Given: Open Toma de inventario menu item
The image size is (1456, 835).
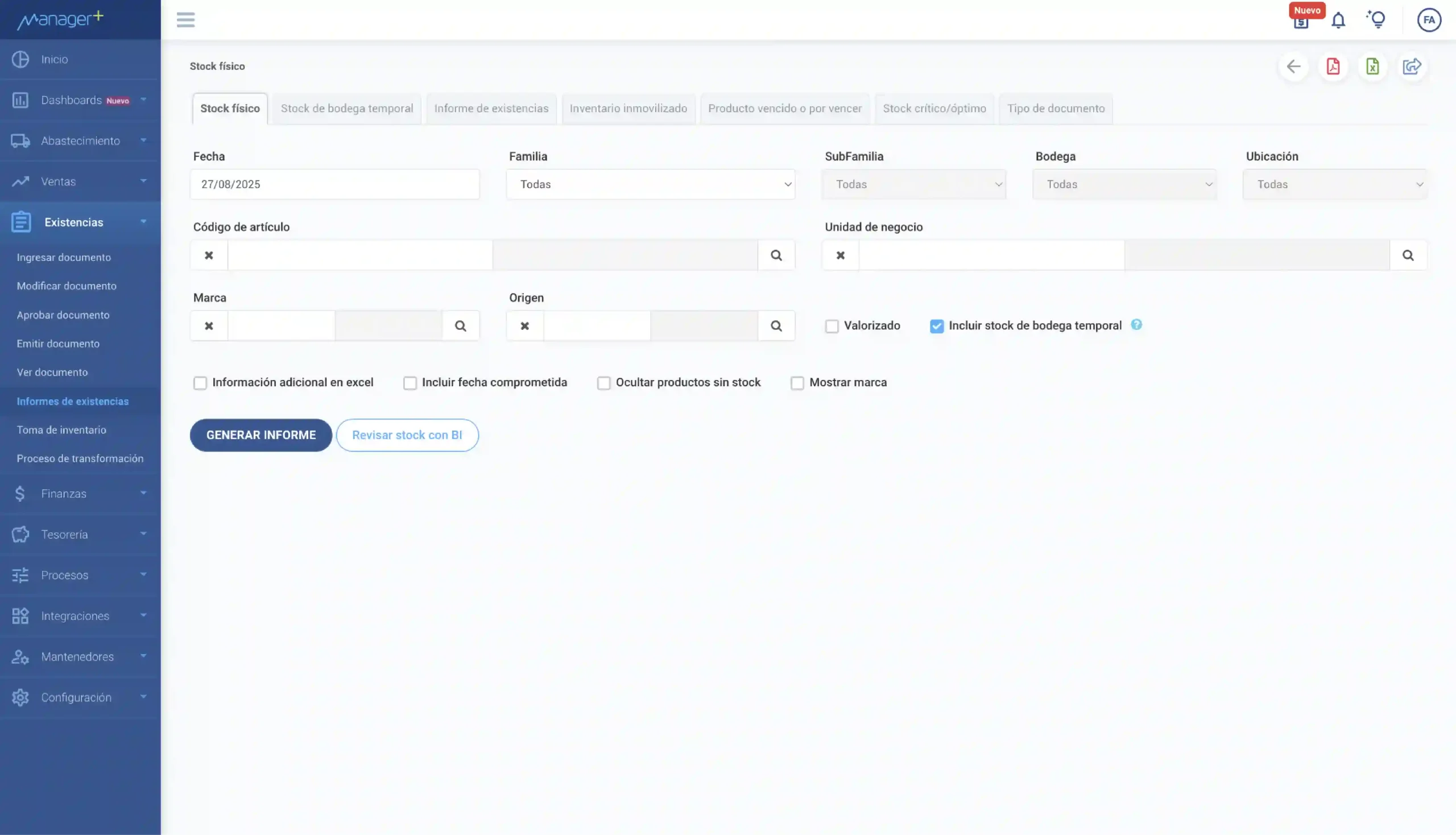Looking at the screenshot, I should 61,430.
